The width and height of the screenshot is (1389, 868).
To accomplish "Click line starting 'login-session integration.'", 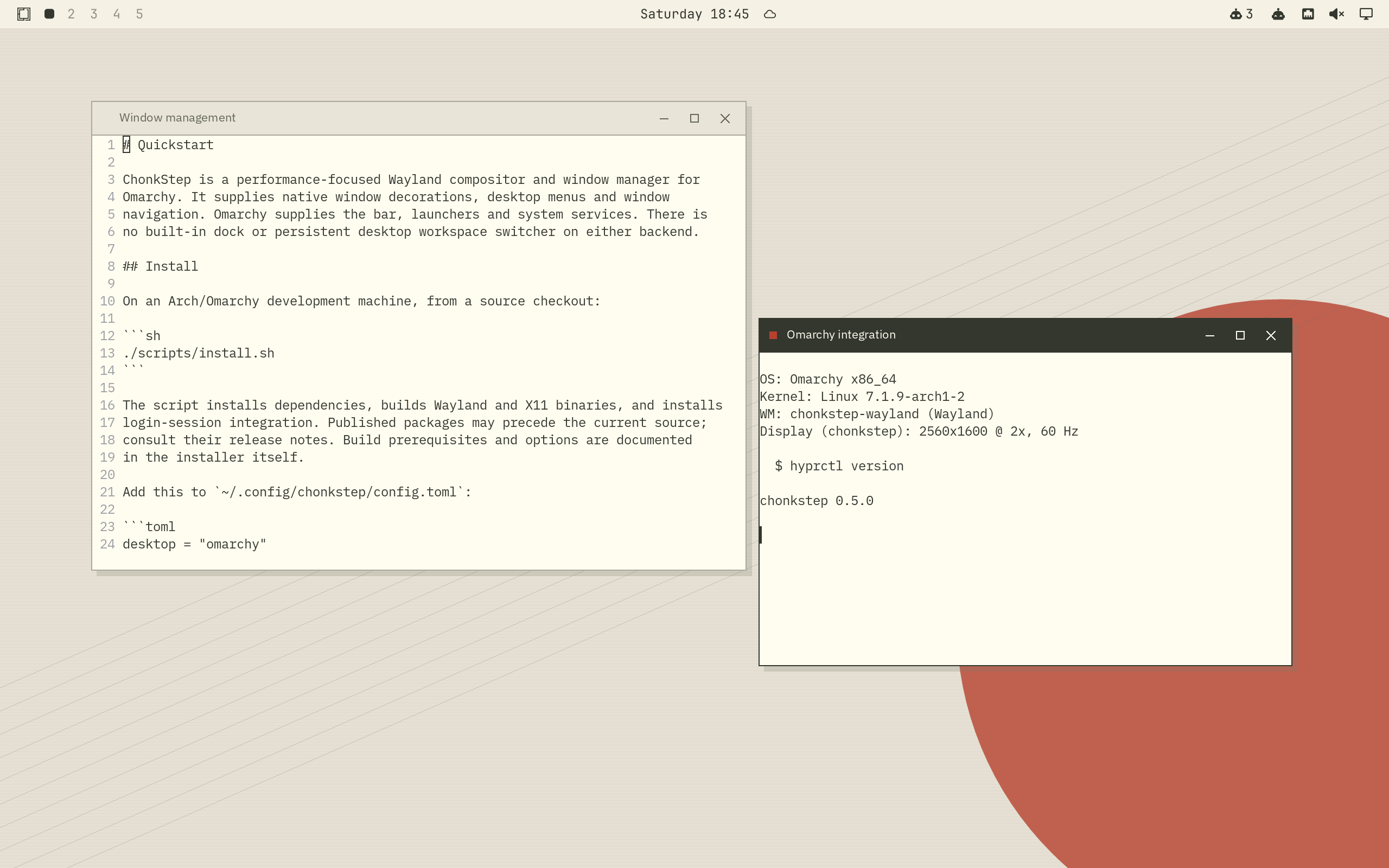I will click(x=415, y=423).
